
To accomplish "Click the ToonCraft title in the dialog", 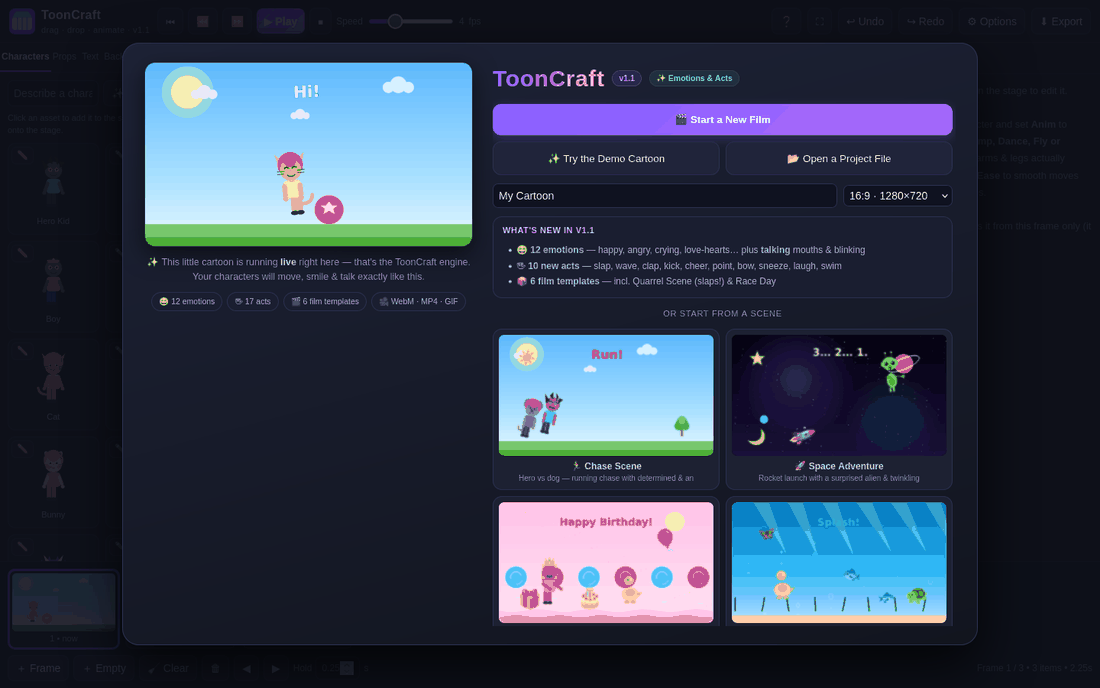I will [x=548, y=79].
